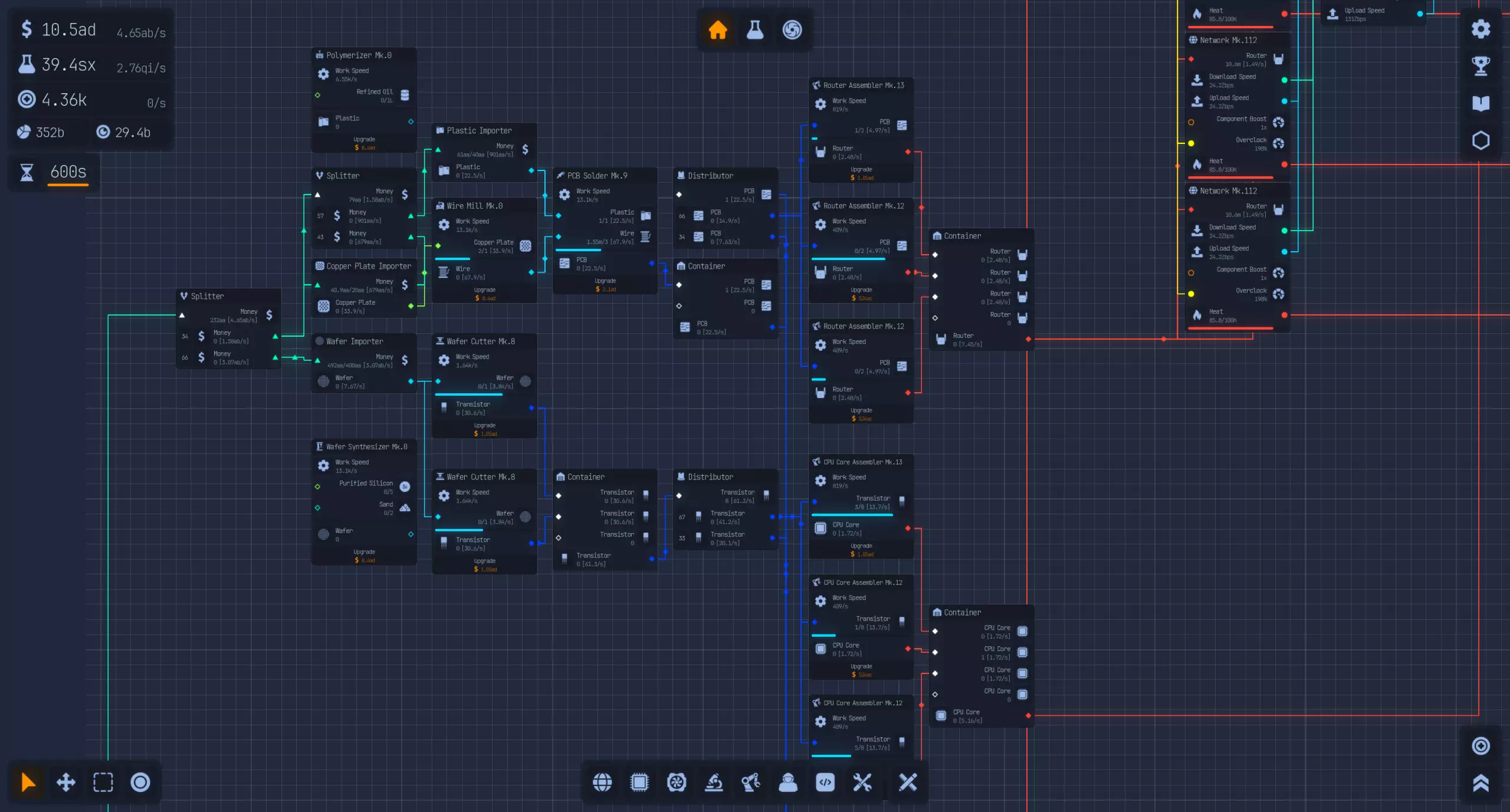This screenshot has height=812, width=1510.
Task: Switch to the flask research tab
Action: pyautogui.click(x=755, y=29)
